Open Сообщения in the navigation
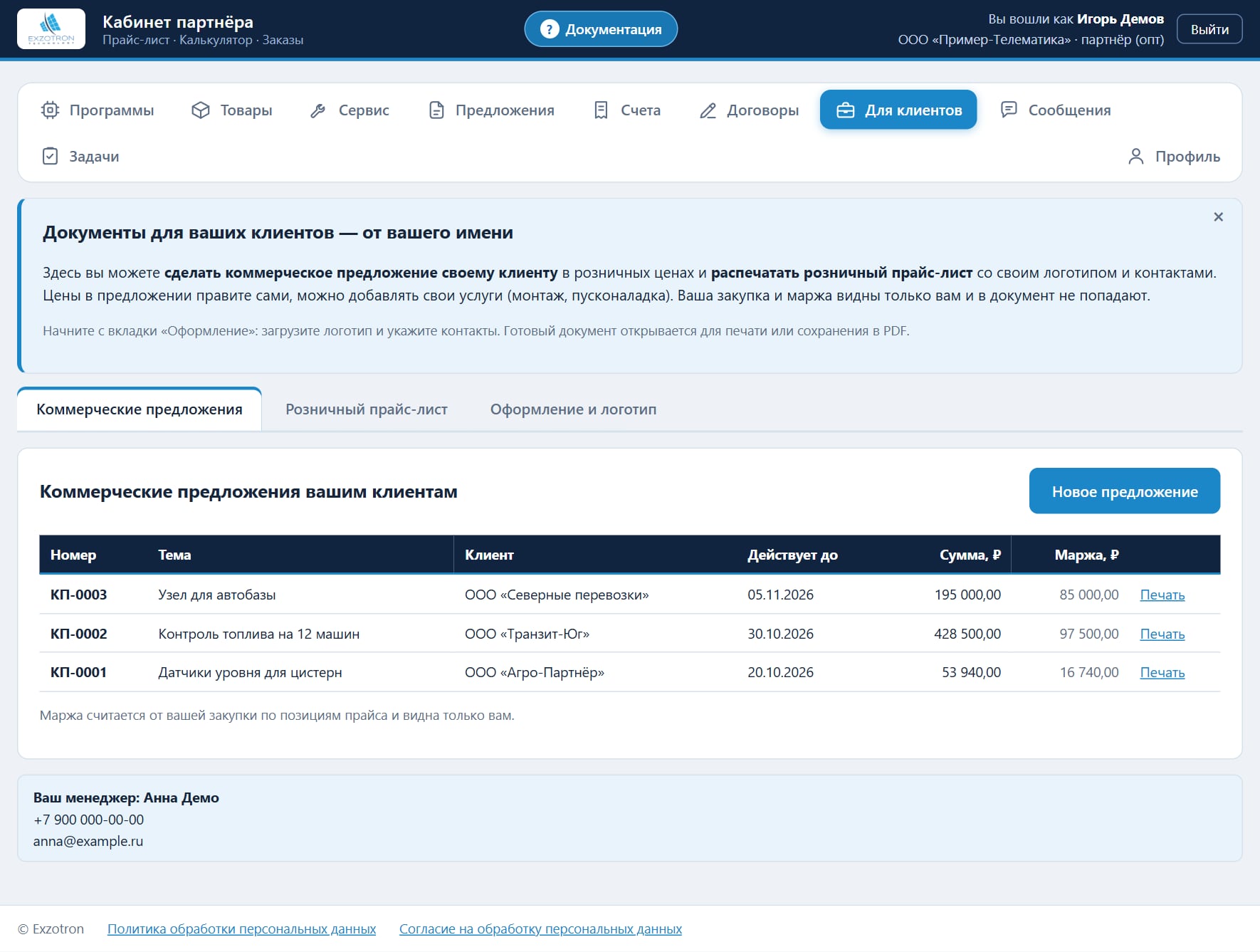The width and height of the screenshot is (1260, 952). (x=1056, y=110)
